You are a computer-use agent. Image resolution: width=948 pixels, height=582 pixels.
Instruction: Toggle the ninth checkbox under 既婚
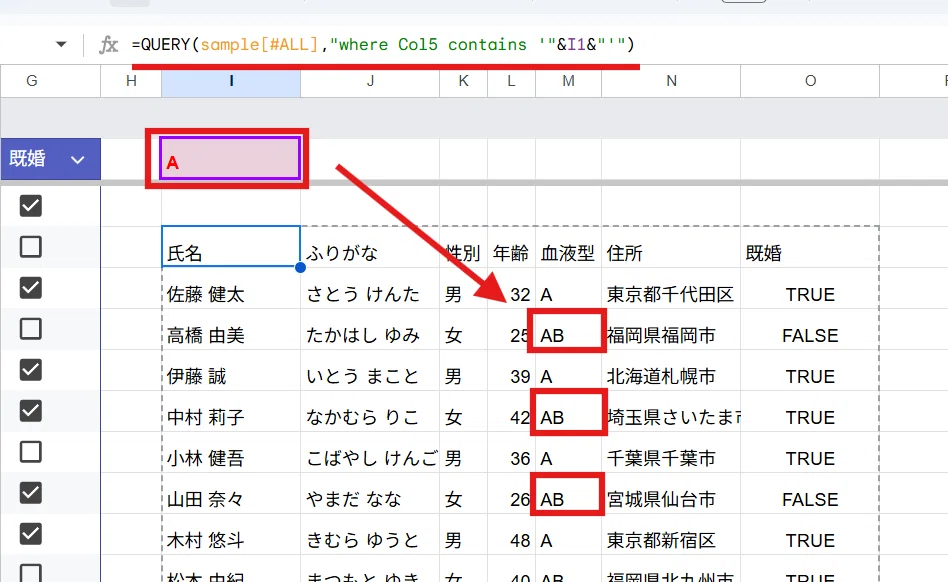coord(31,534)
